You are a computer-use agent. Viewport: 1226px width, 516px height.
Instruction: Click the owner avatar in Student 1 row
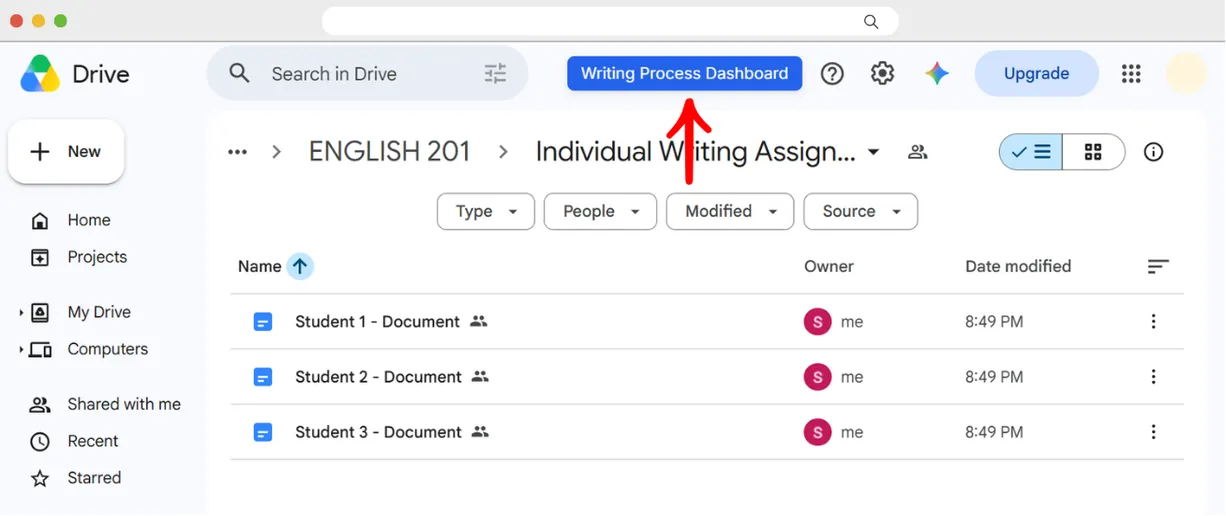pos(818,322)
